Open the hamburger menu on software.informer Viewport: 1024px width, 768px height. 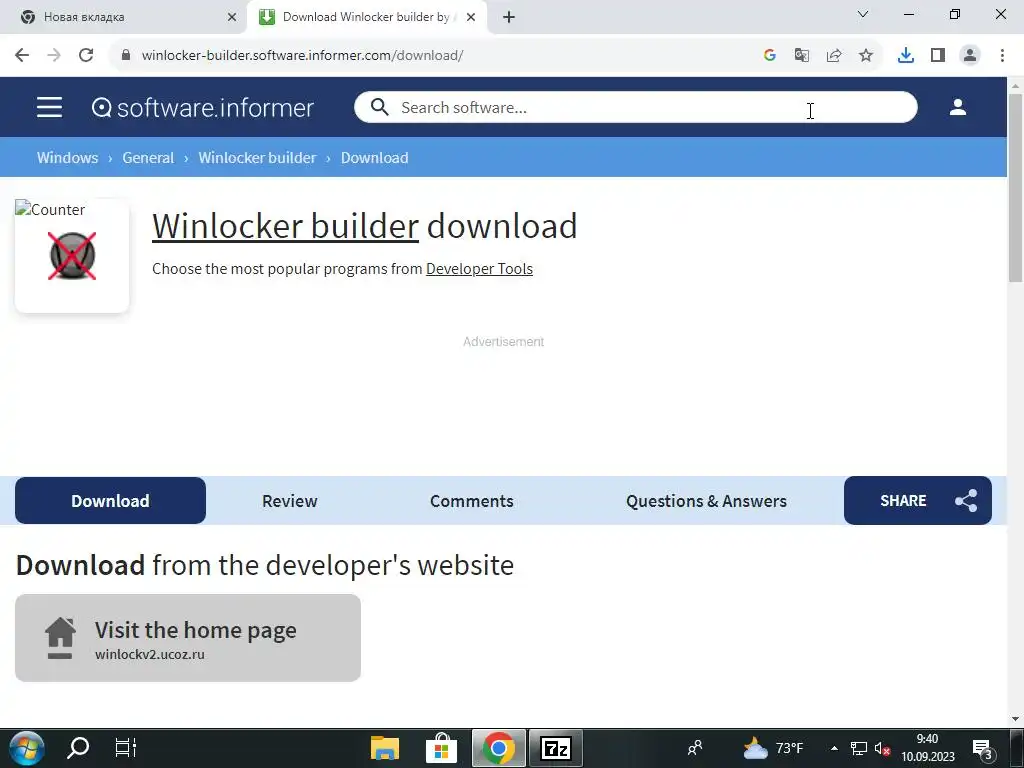pos(50,107)
